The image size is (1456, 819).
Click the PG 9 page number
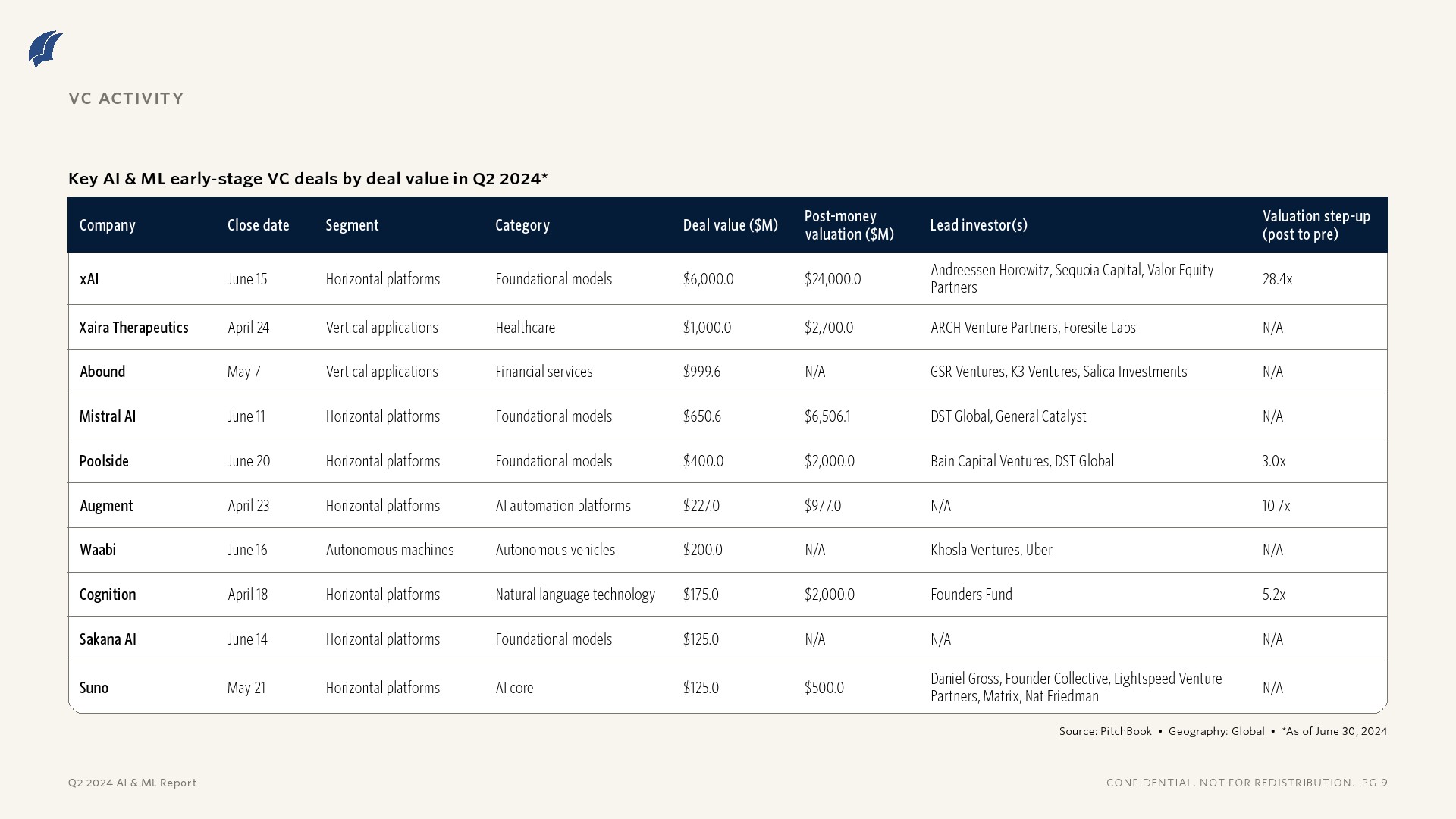[x=1374, y=783]
